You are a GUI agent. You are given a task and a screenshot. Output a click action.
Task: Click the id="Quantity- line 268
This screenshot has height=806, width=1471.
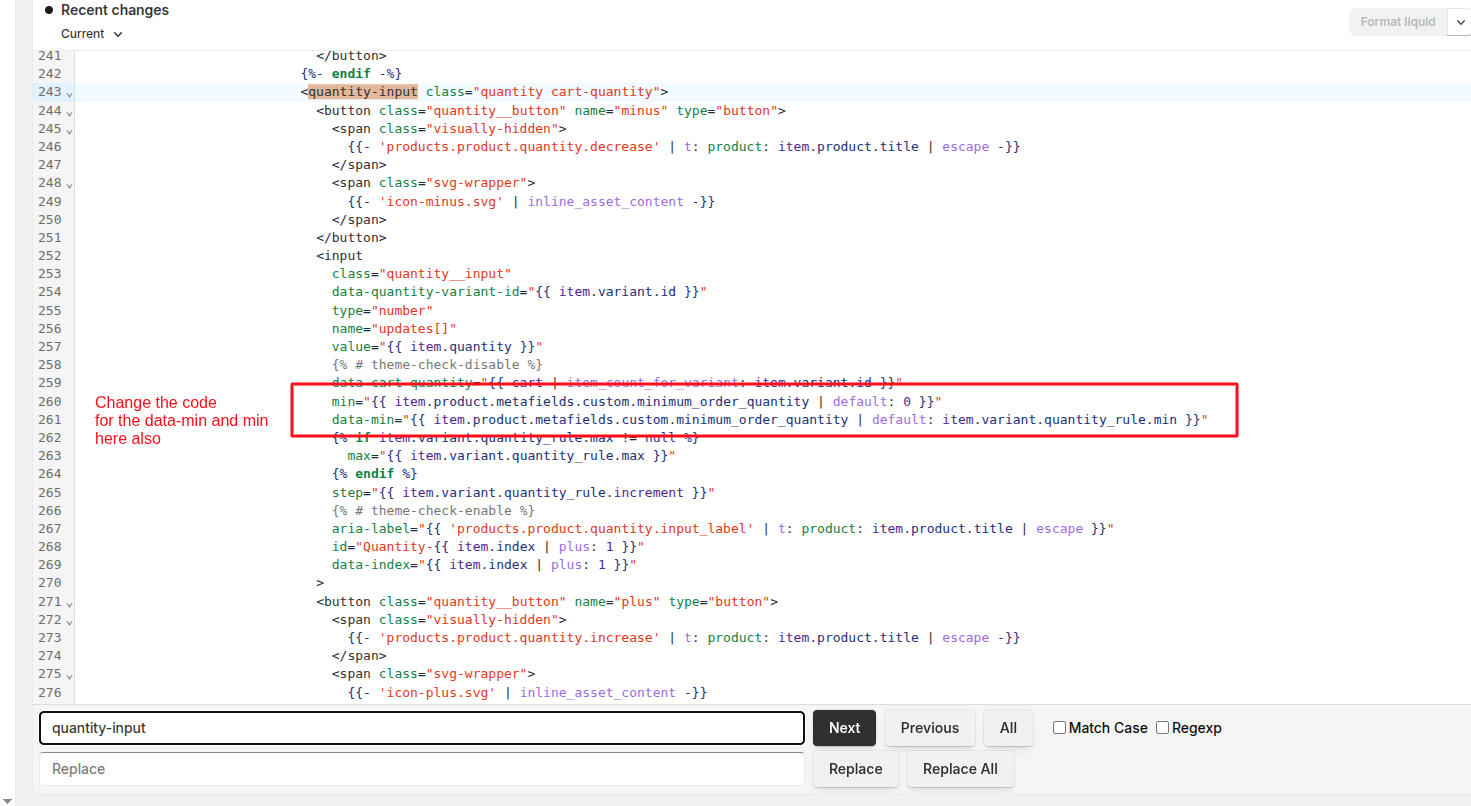[x=488, y=546]
